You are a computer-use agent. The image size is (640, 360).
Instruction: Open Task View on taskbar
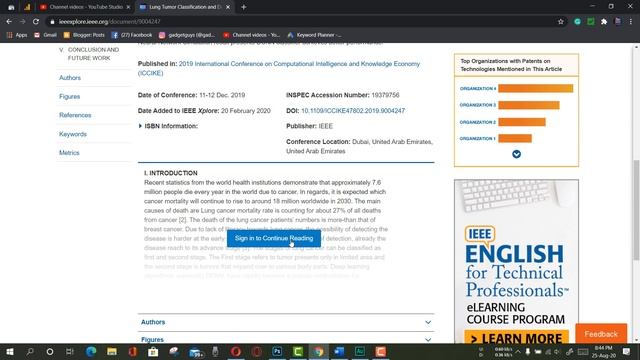[x=70, y=351]
